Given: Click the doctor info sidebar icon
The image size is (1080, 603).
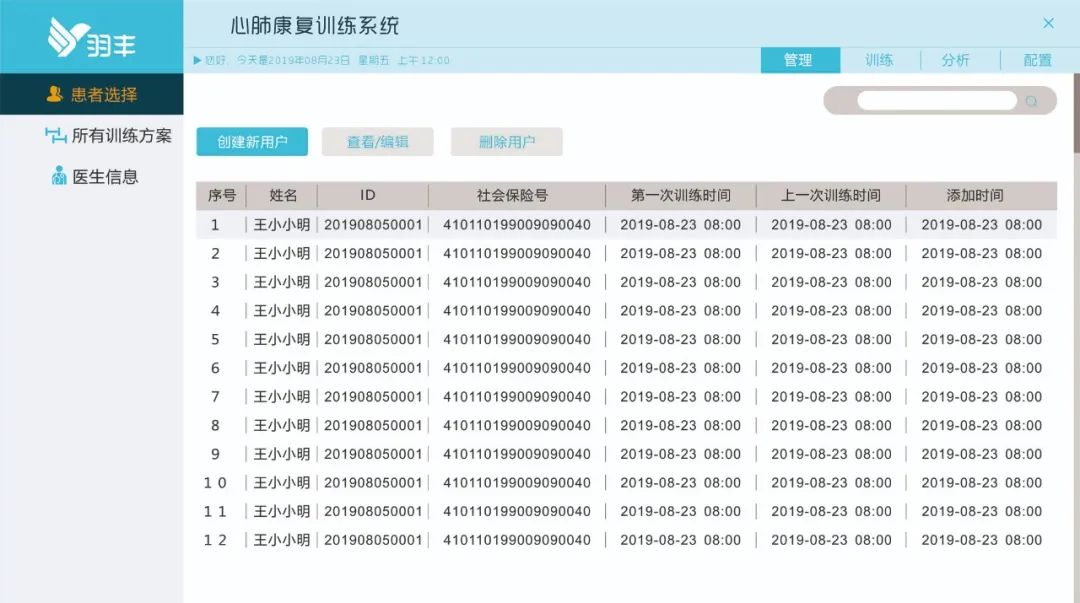Looking at the screenshot, I should [59, 177].
